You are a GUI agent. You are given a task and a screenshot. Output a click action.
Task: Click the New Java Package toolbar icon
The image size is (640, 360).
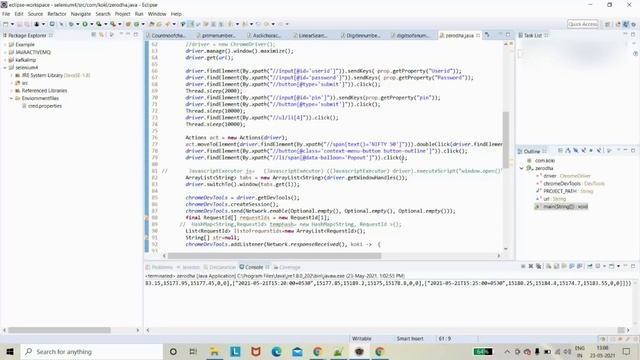(128, 24)
